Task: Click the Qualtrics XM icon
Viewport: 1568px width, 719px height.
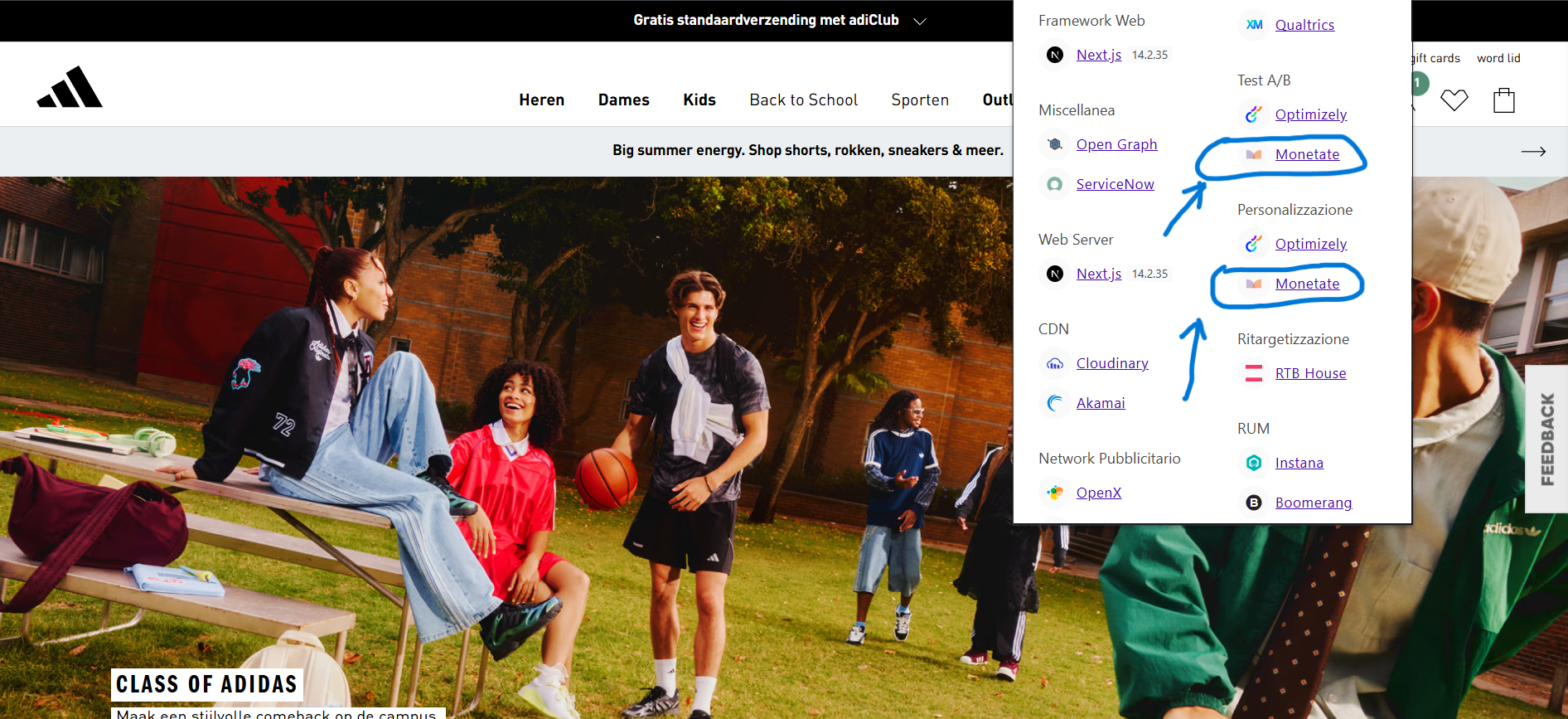Action: (1254, 25)
